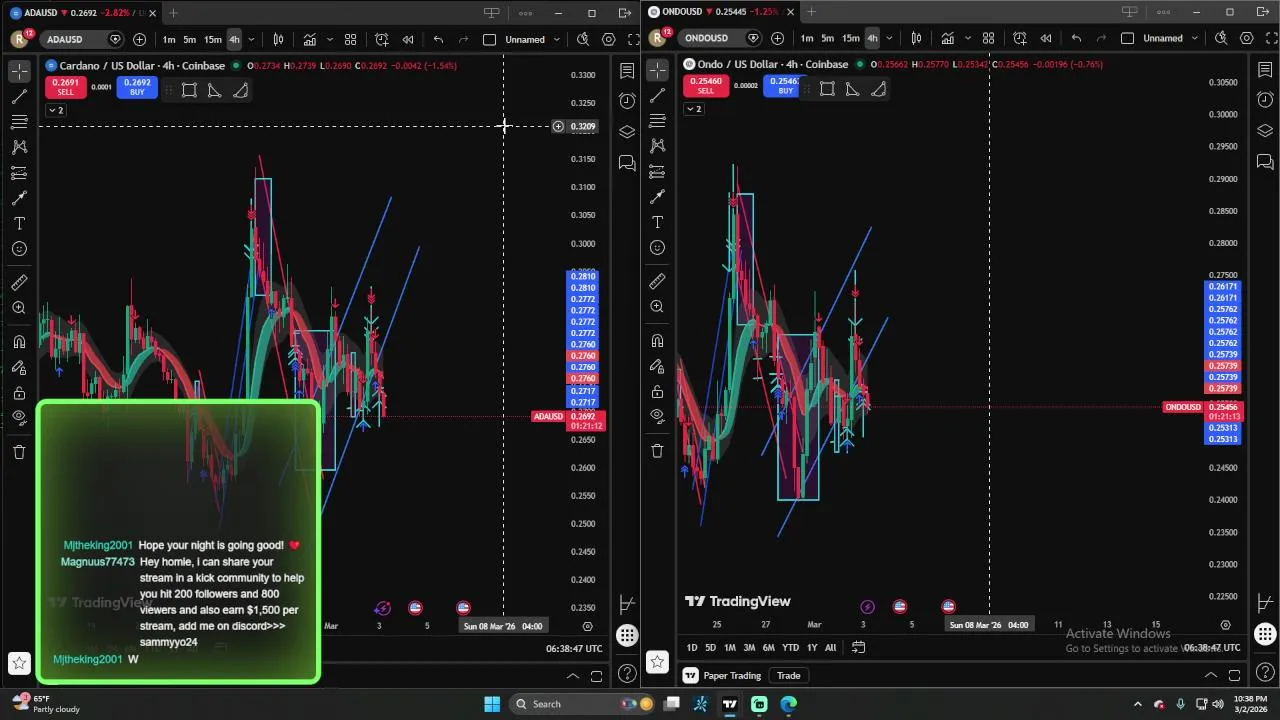1280x720 pixels.
Task: Open emoji icons tool in ONDOUSD left toolbar
Action: 657,247
